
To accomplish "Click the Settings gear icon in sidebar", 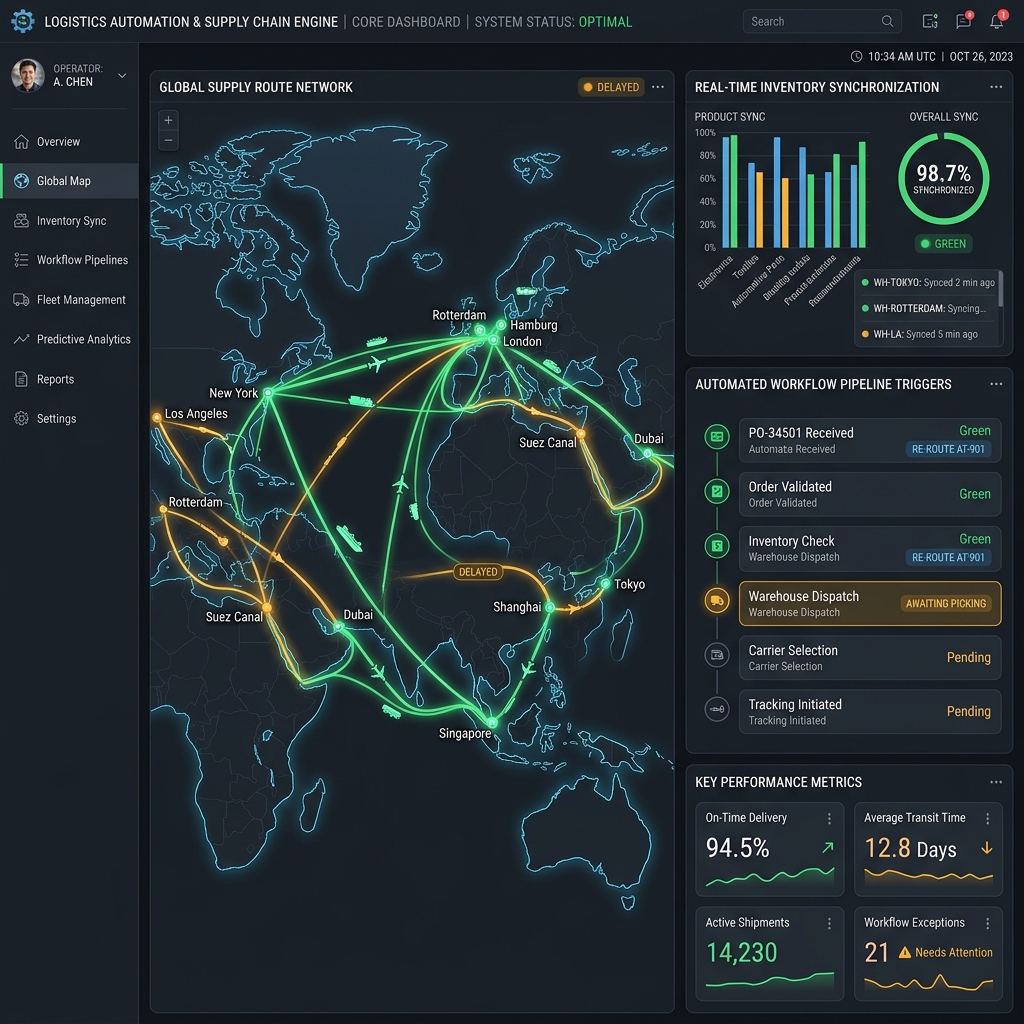I will [22, 419].
